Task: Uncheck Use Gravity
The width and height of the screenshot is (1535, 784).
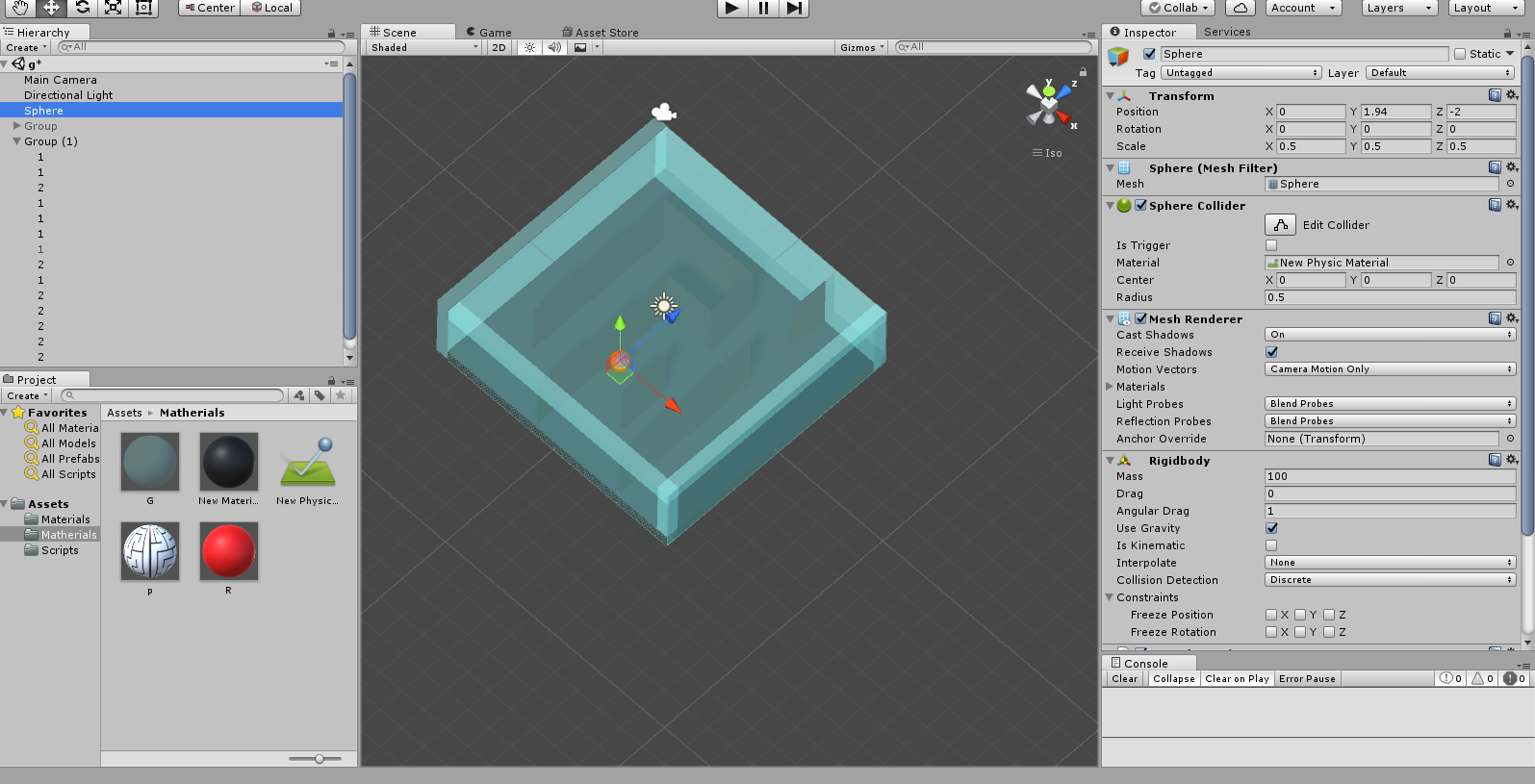Action: (1271, 528)
